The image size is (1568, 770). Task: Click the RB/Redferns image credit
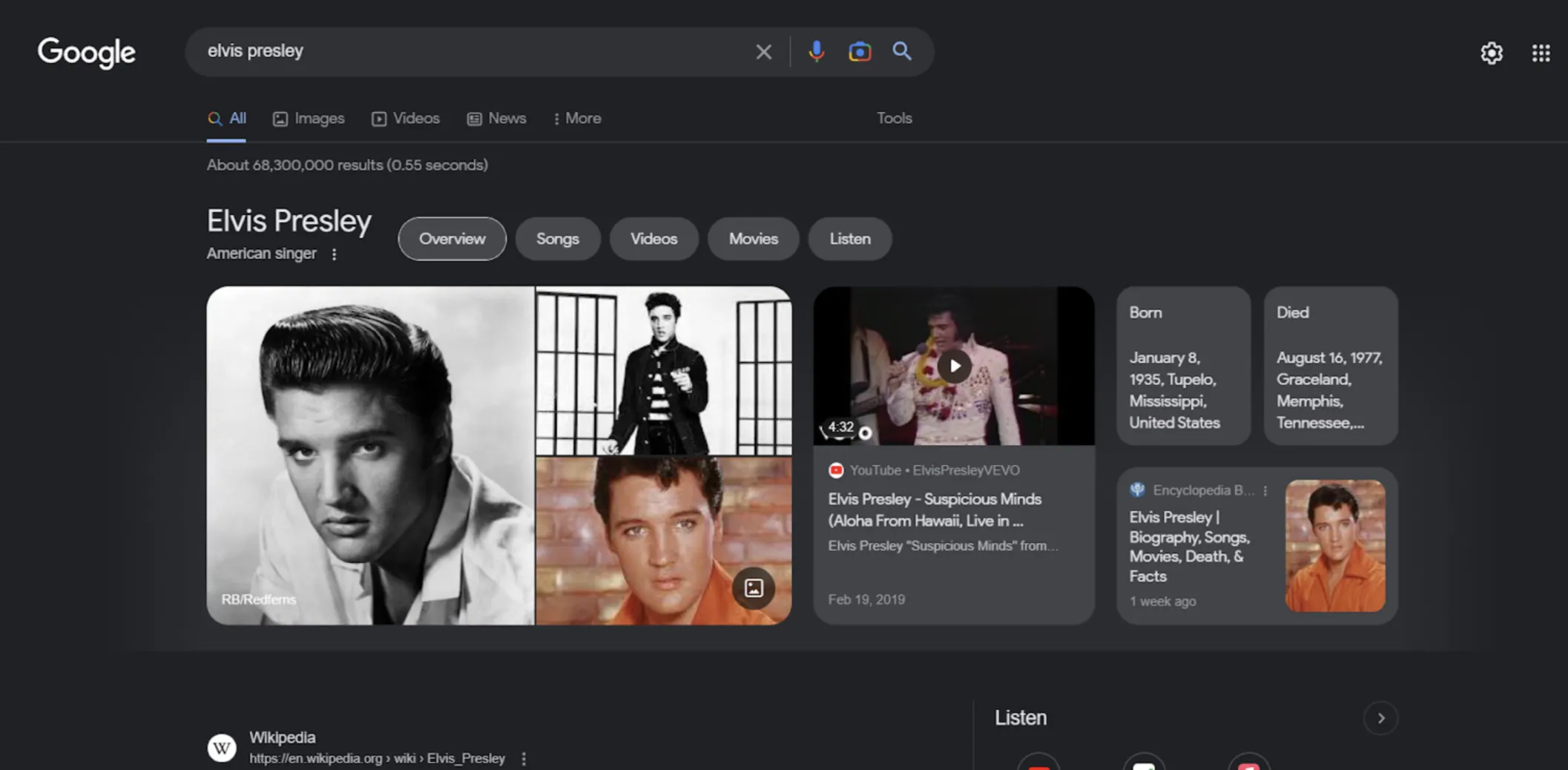coord(259,599)
